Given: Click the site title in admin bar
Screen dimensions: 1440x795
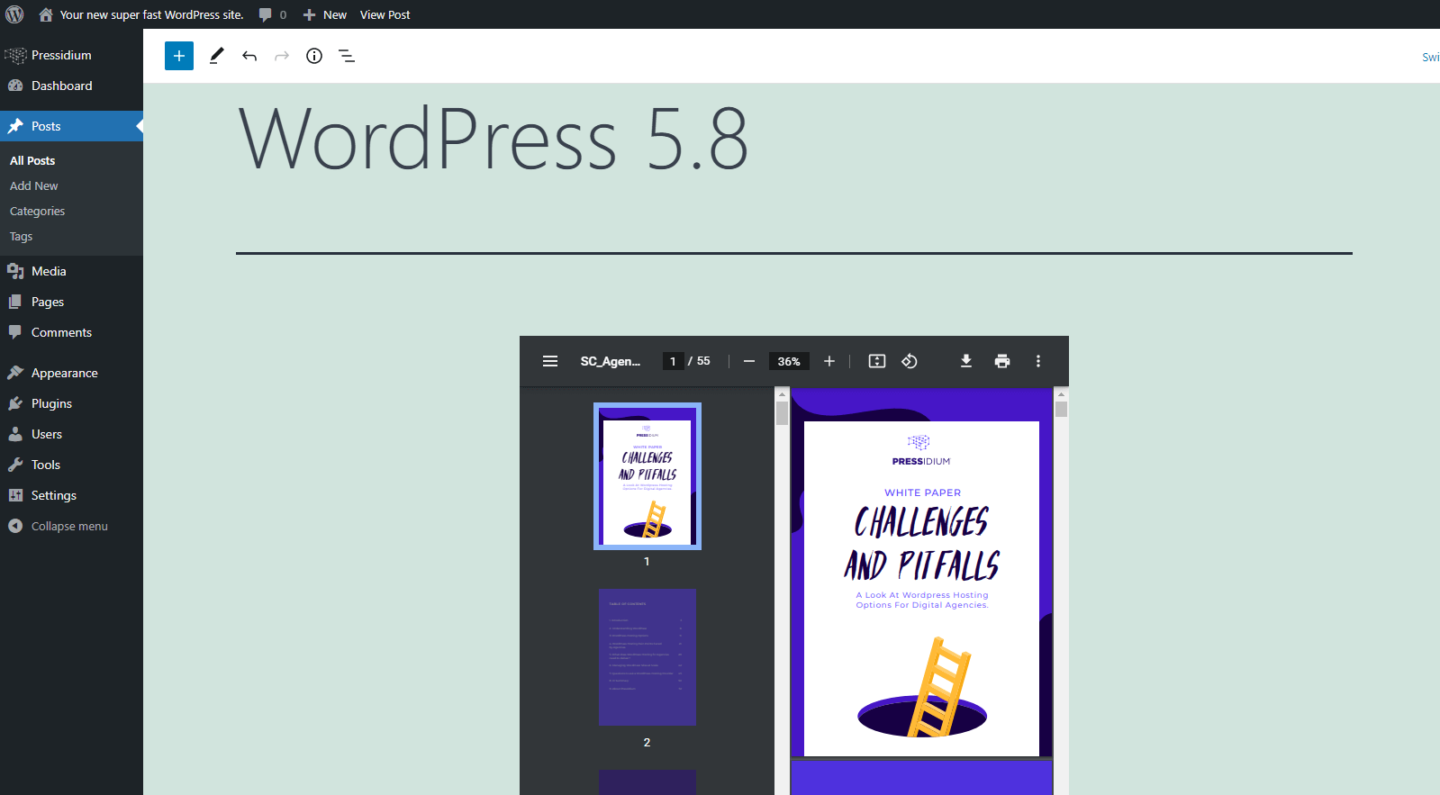Looking at the screenshot, I should [x=152, y=14].
